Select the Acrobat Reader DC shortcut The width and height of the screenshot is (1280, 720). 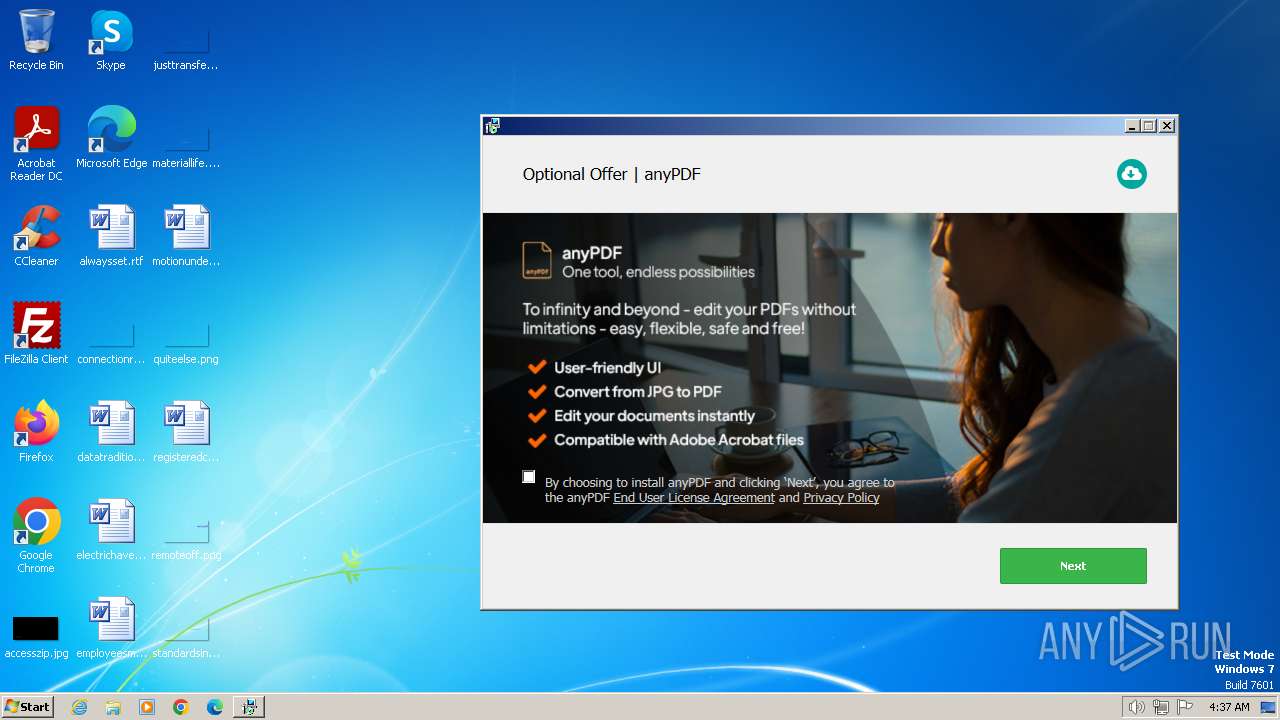[x=36, y=144]
